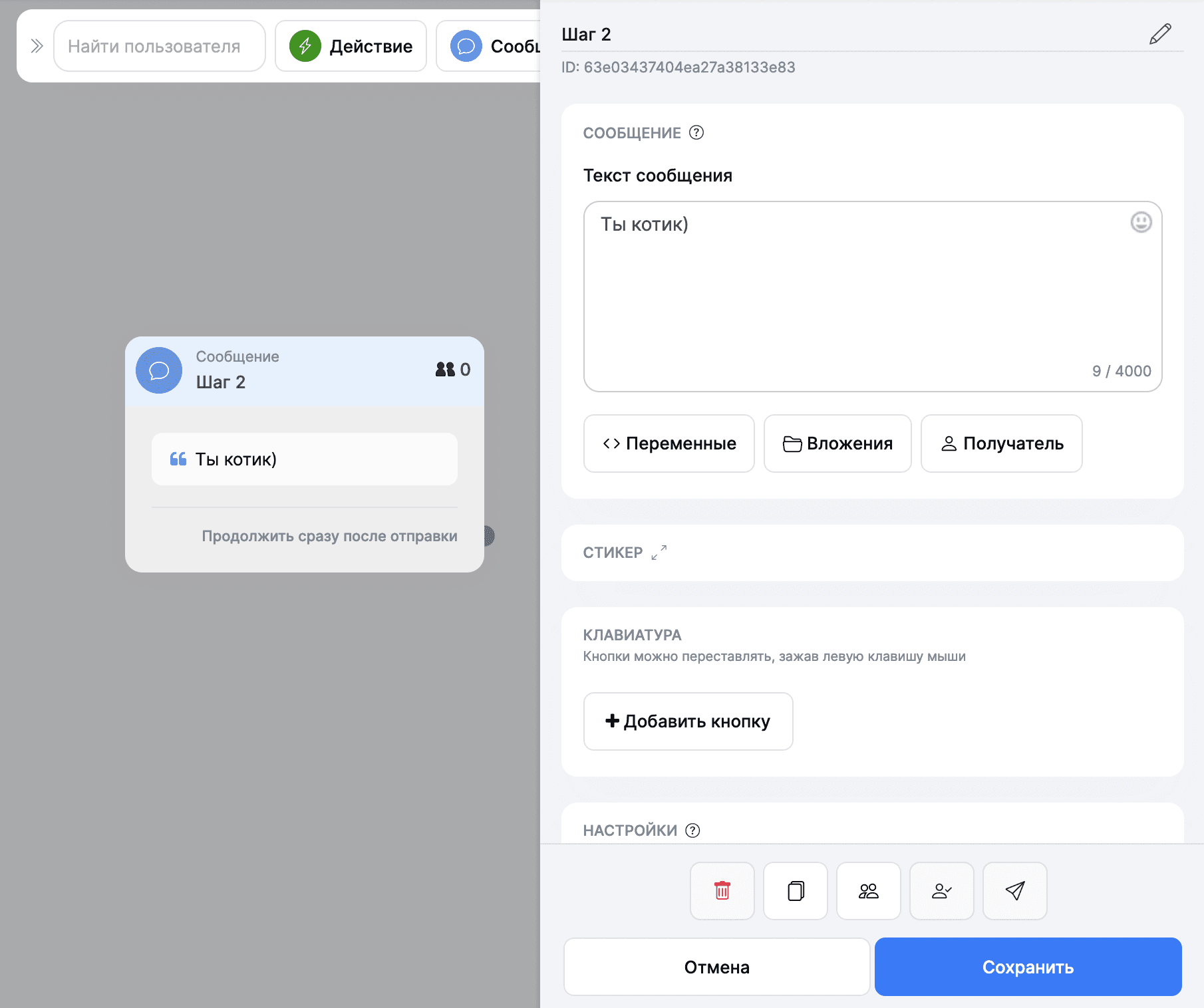
Task: Choose the Получатель recipient option
Action: tap(1001, 443)
